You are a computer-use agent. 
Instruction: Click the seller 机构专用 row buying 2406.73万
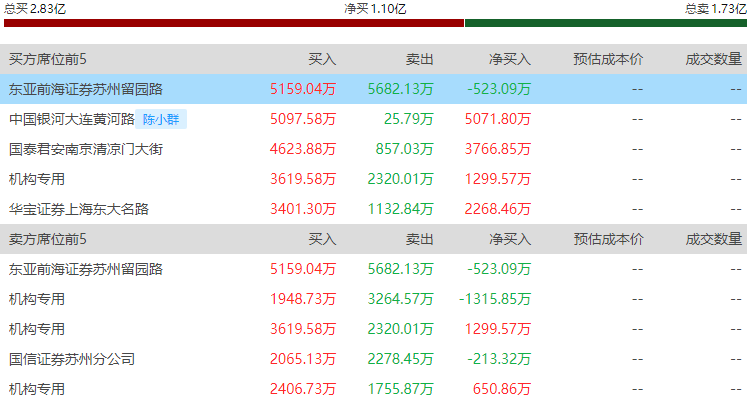coord(374,389)
